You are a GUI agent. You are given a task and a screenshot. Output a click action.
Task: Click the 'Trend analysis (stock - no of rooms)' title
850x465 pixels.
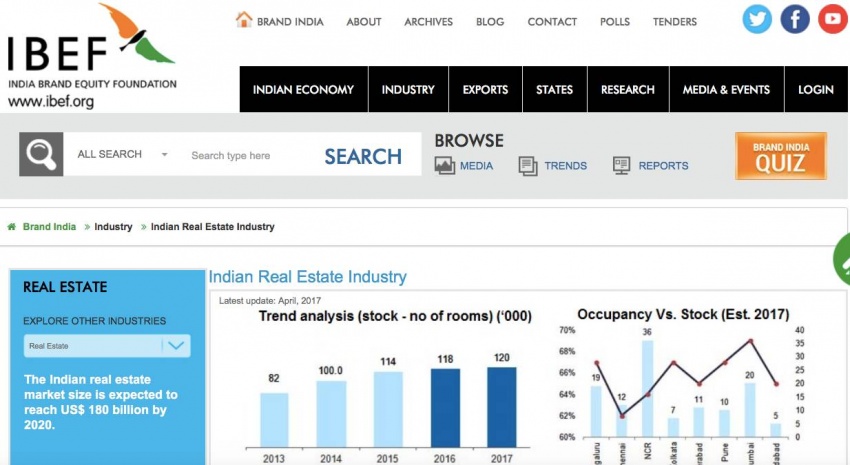395,316
